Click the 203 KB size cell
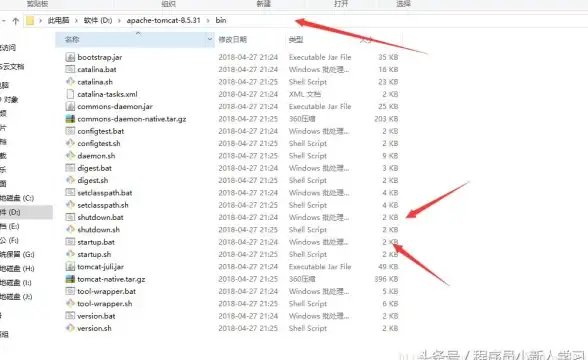 click(386, 119)
